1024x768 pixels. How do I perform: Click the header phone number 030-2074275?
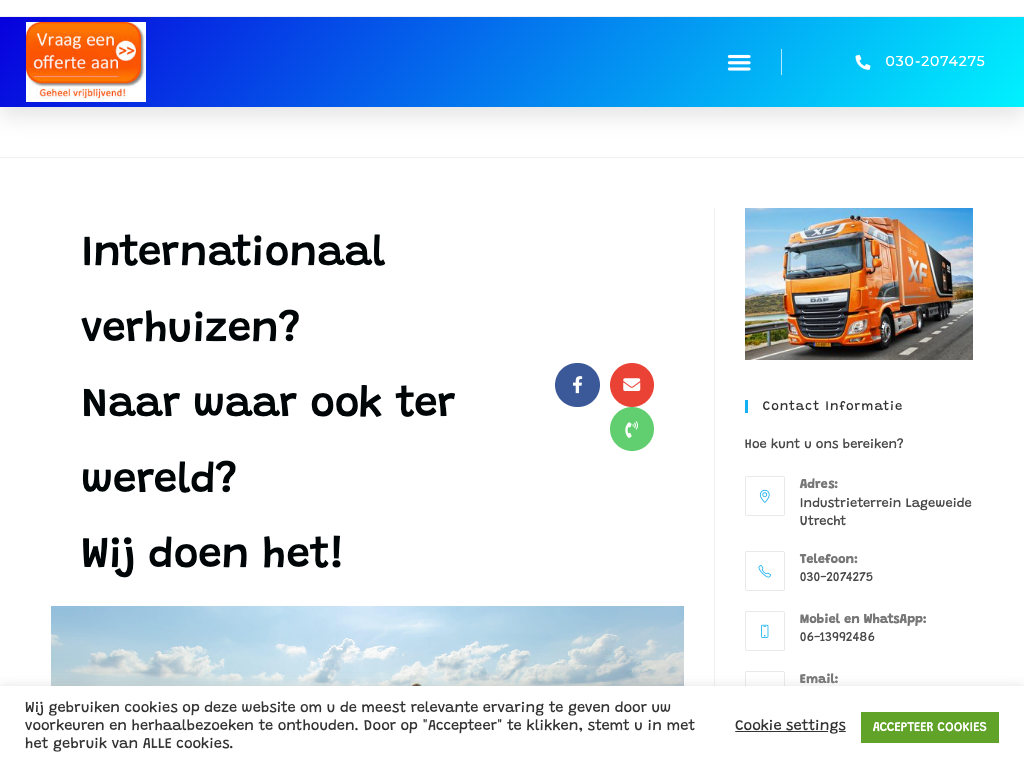pyautogui.click(x=934, y=62)
